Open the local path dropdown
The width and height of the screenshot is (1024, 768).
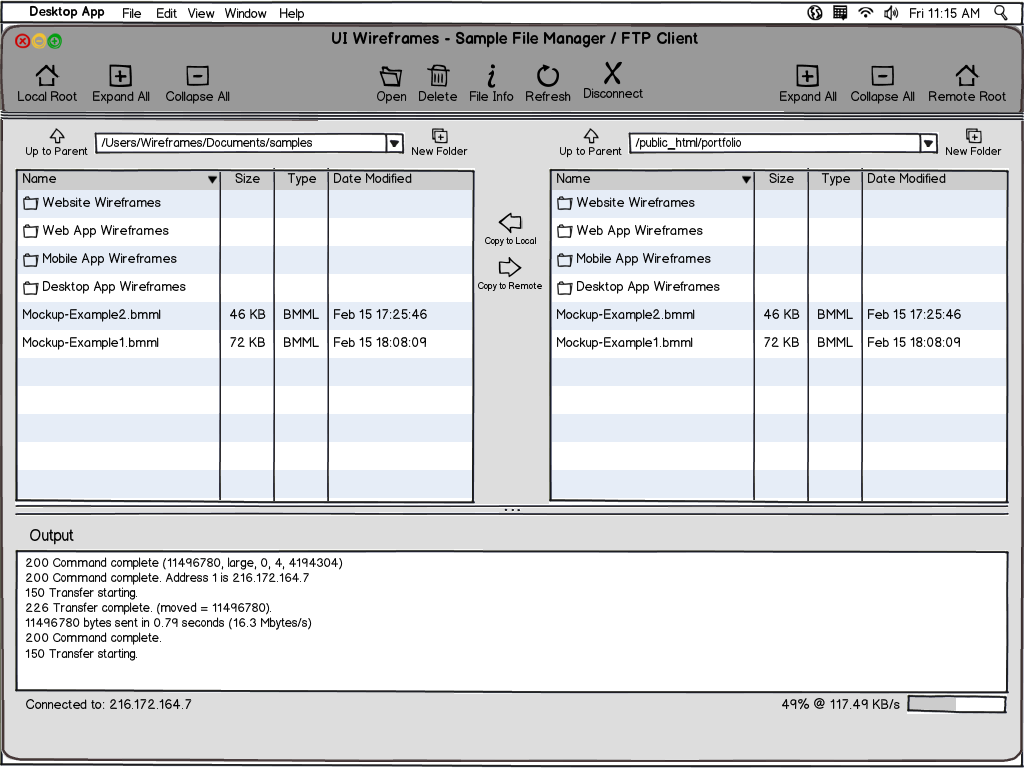coord(394,142)
